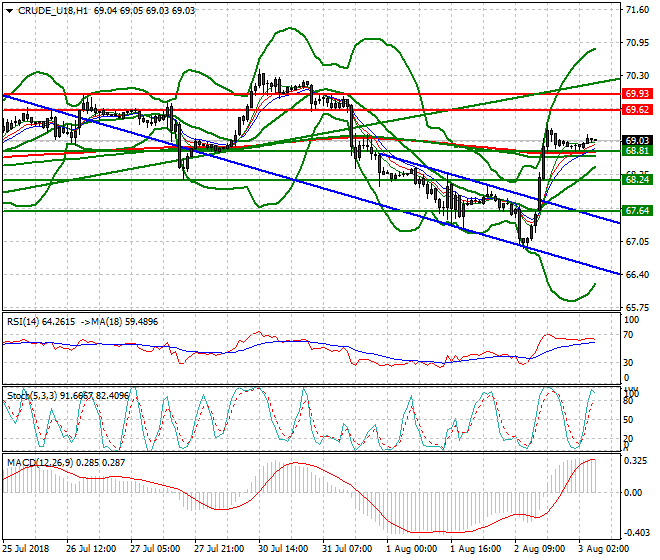Viewport: 660px width, 560px height.
Task: Click the 70.95 price axis value
Action: pos(637,43)
